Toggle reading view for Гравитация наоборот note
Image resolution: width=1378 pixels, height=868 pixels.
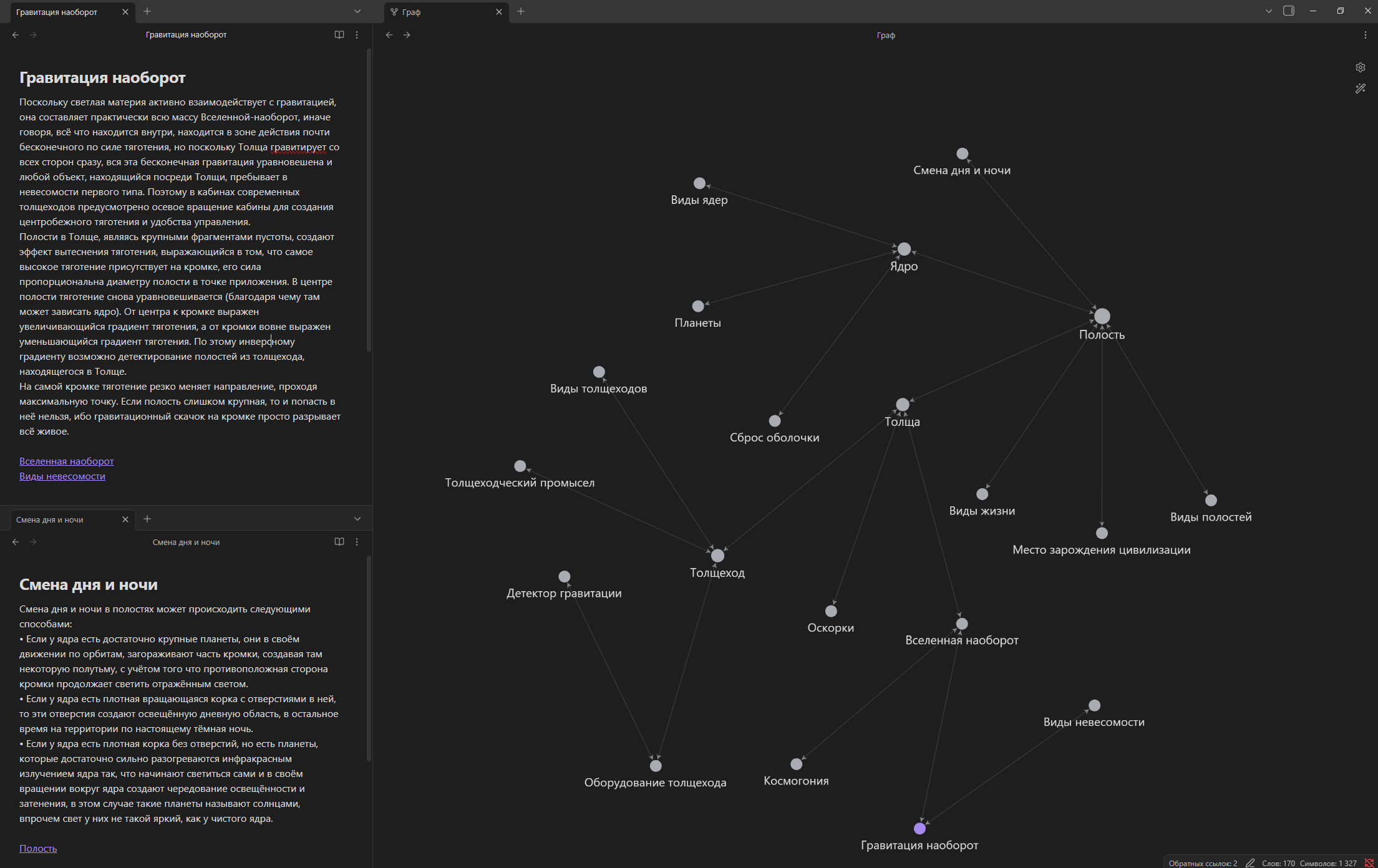point(339,35)
